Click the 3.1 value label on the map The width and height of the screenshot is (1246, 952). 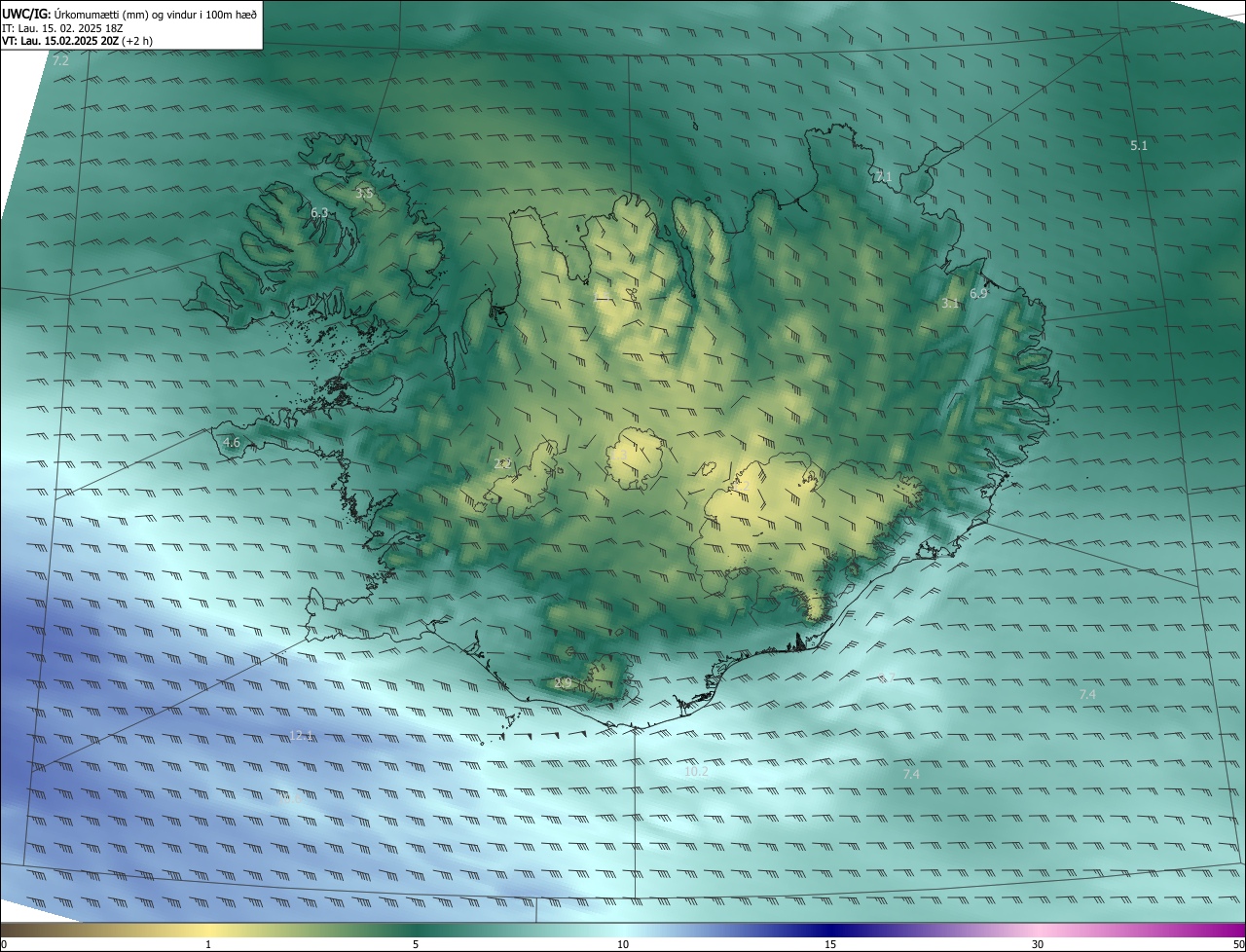[x=950, y=304]
